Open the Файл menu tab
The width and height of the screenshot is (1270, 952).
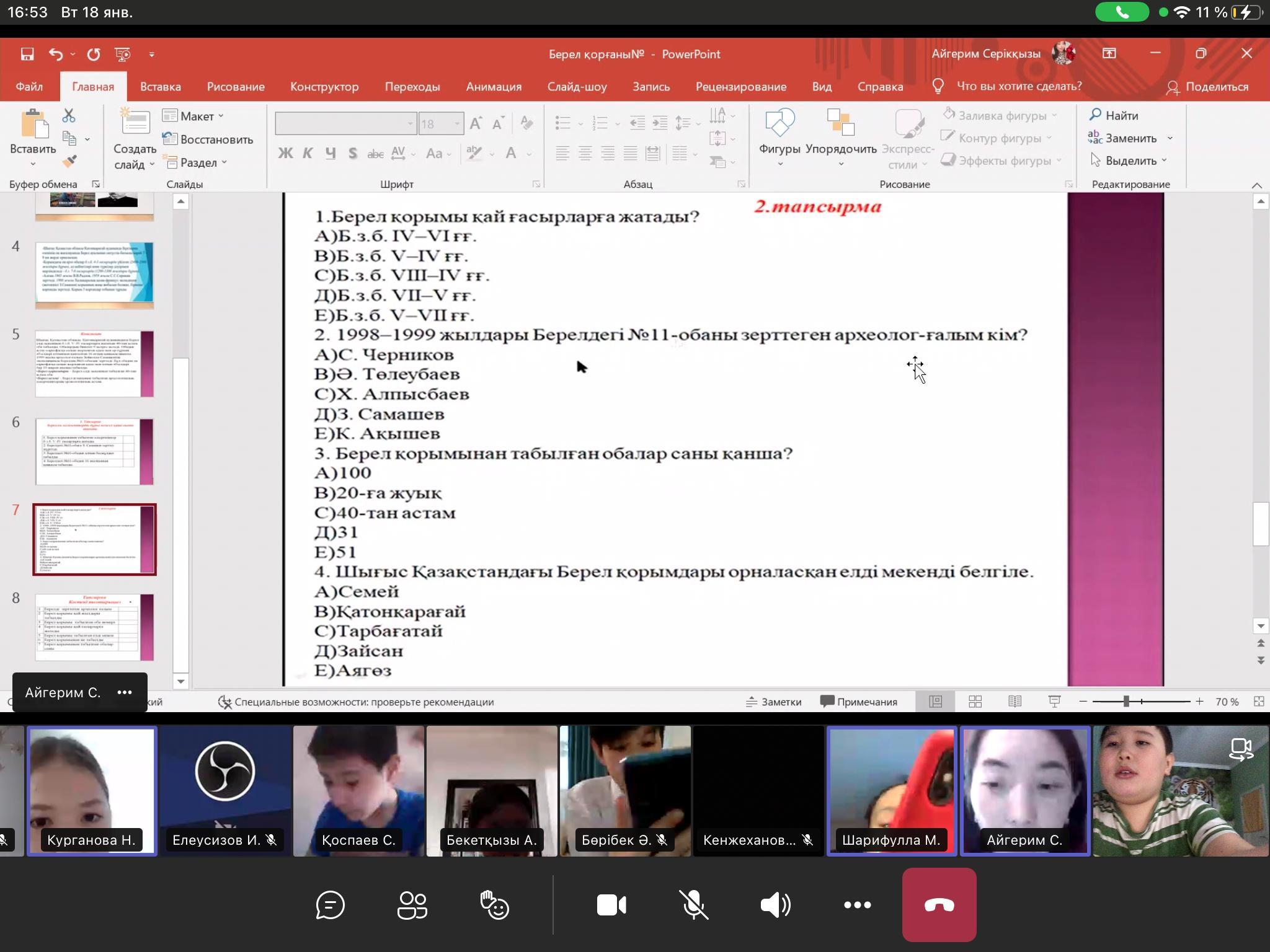pyautogui.click(x=29, y=87)
